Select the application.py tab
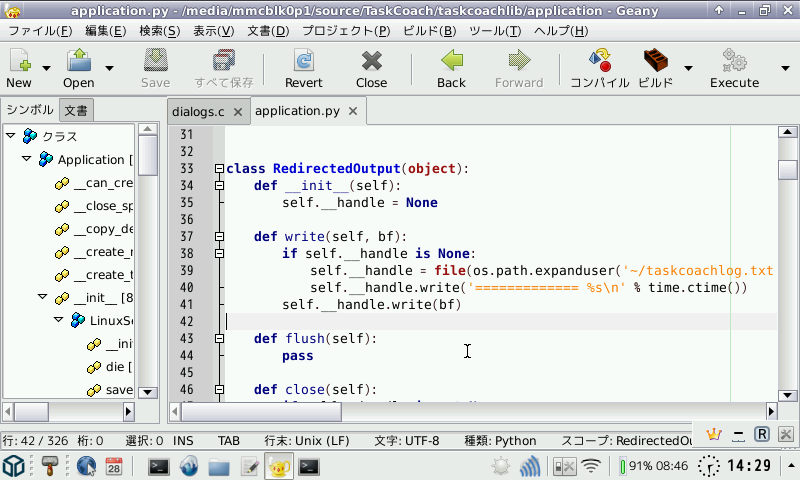The image size is (800, 480). (x=297, y=111)
